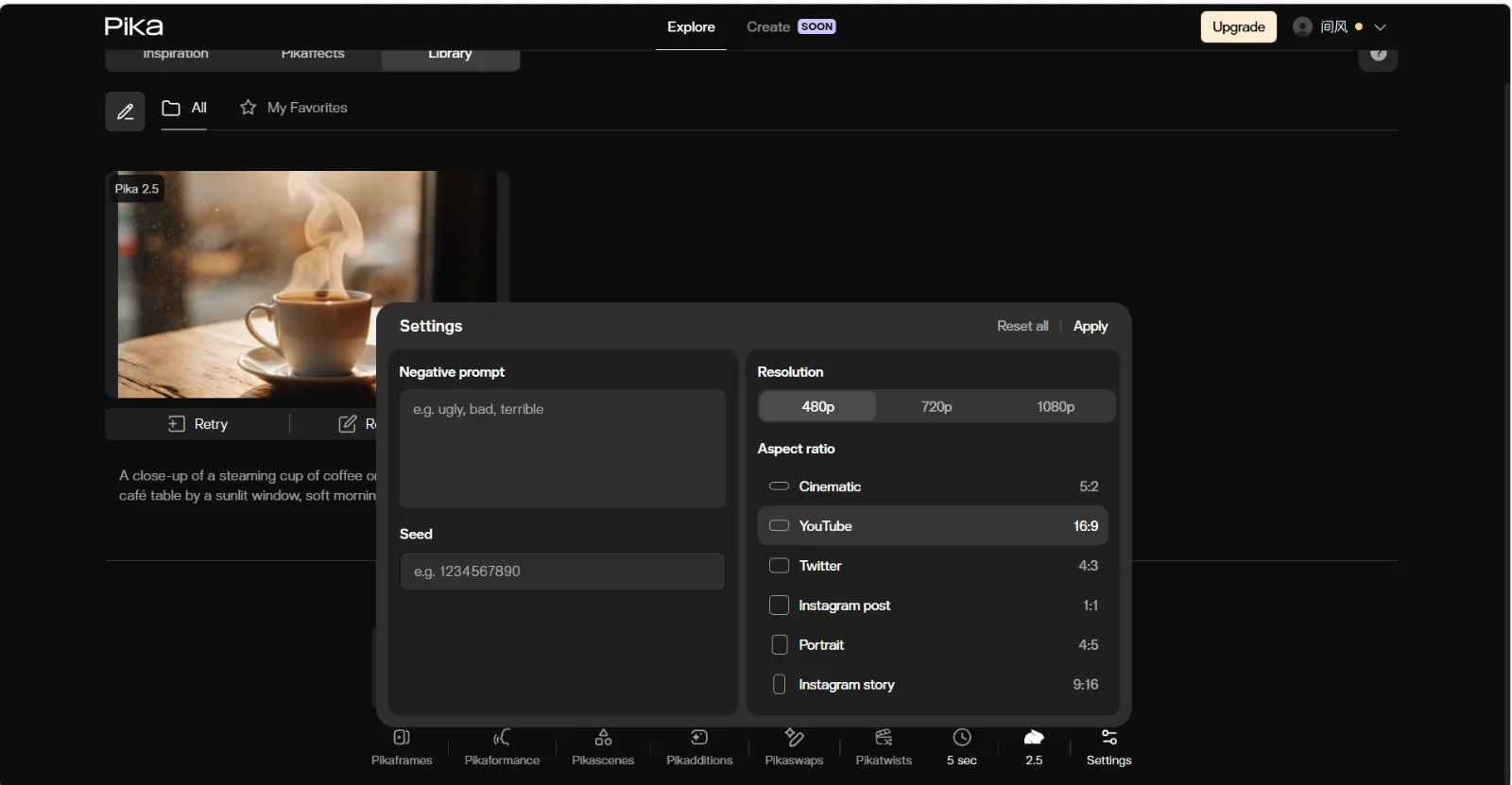1512x785 pixels.
Task: Select the 1080p resolution option
Action: tap(1056, 406)
